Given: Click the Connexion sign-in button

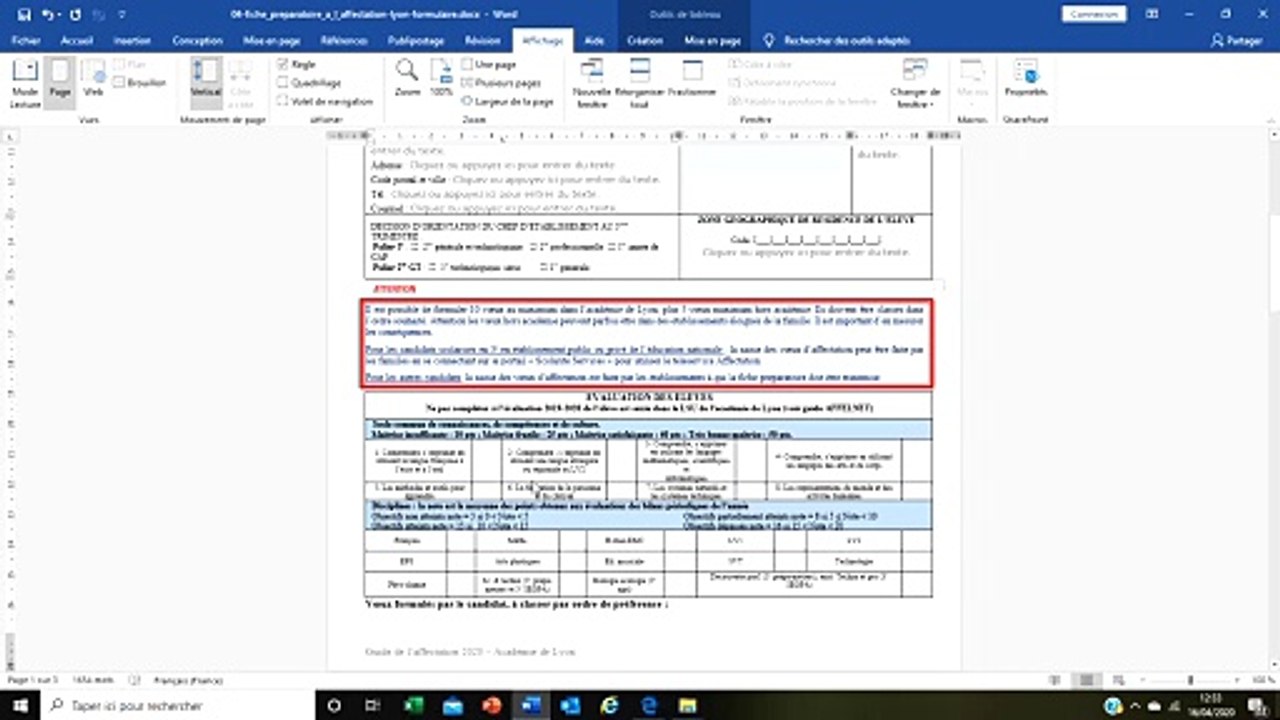Looking at the screenshot, I should pos(1094,14).
